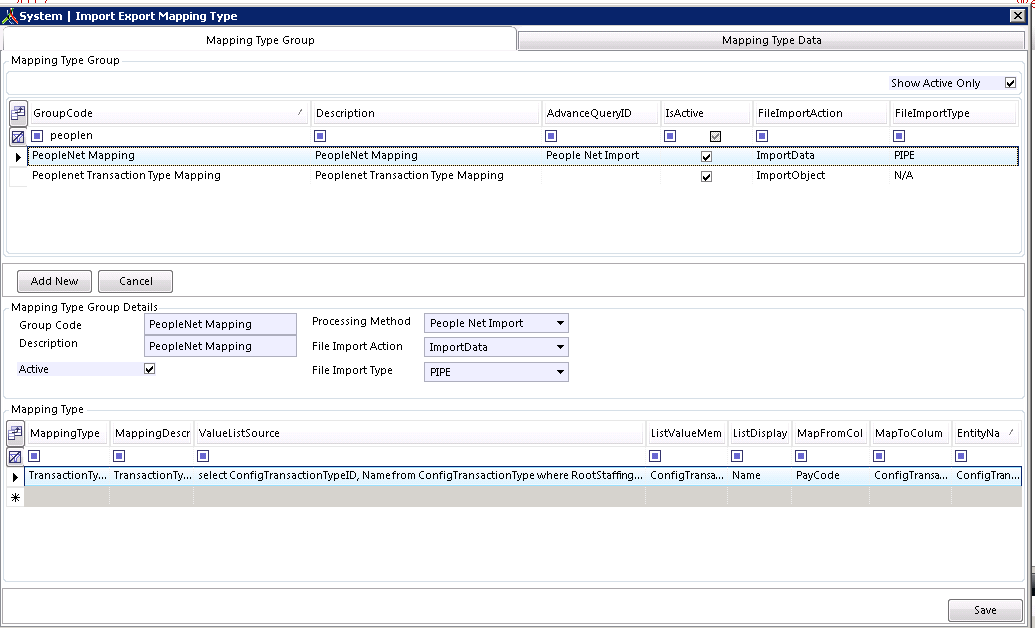Click the Group Code input field
Screen dimensions: 1035x628
tap(220, 324)
